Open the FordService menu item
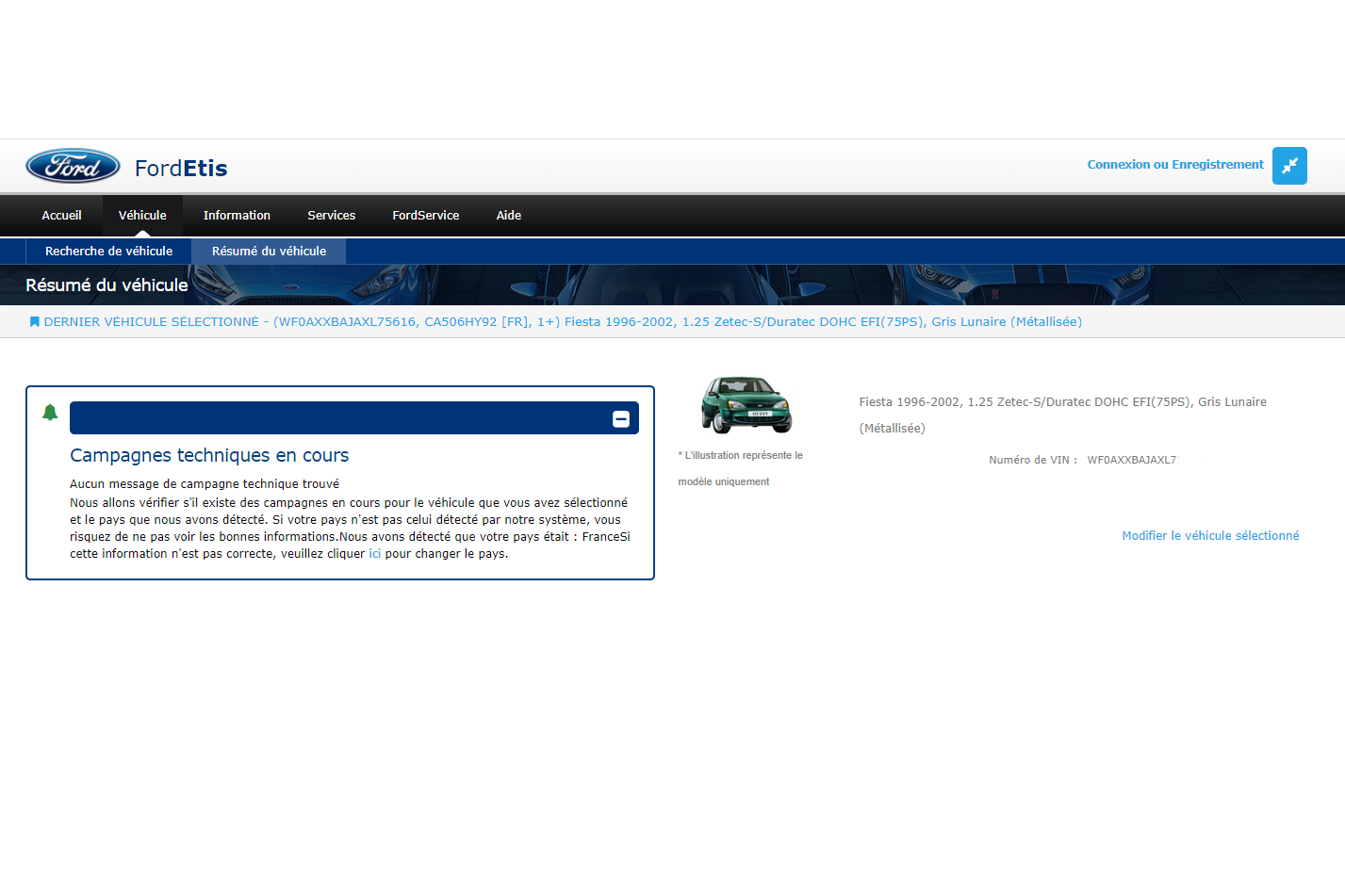1345x896 pixels. [x=425, y=216]
